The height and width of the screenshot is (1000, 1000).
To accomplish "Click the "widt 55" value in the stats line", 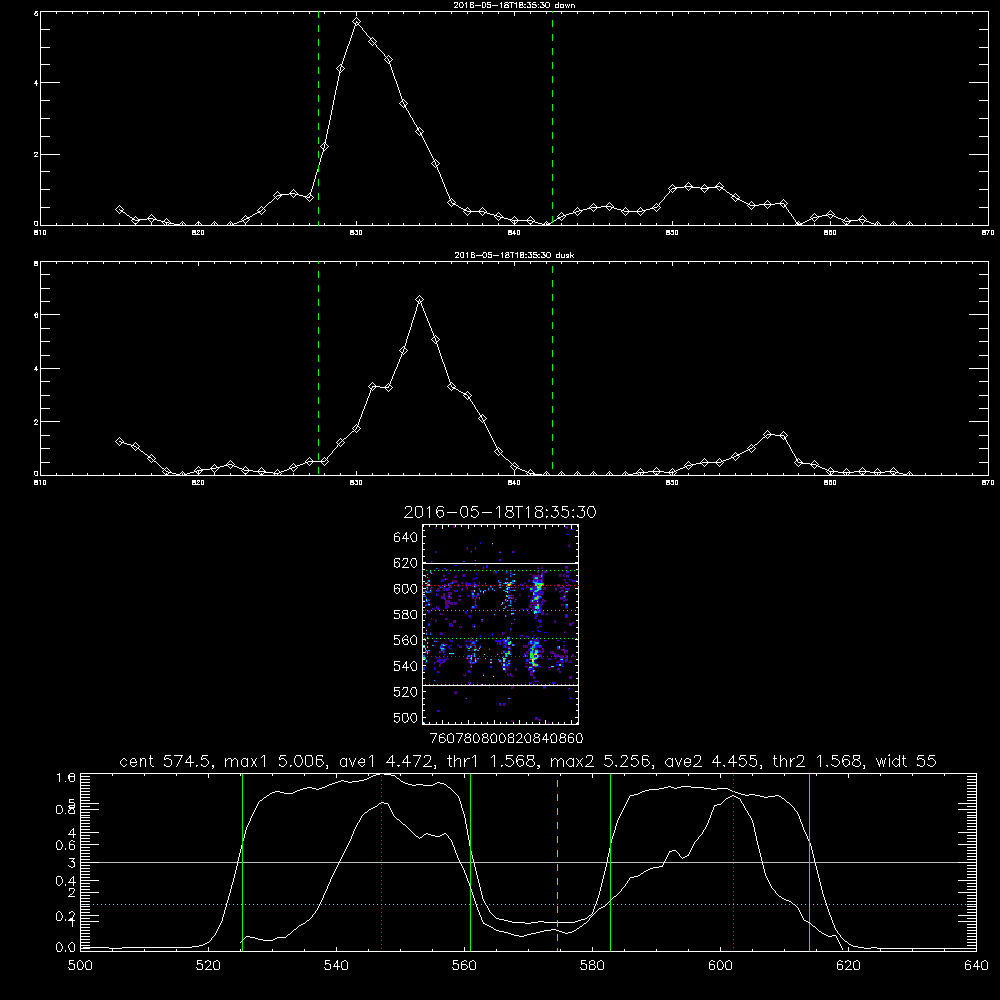I will point(906,761).
